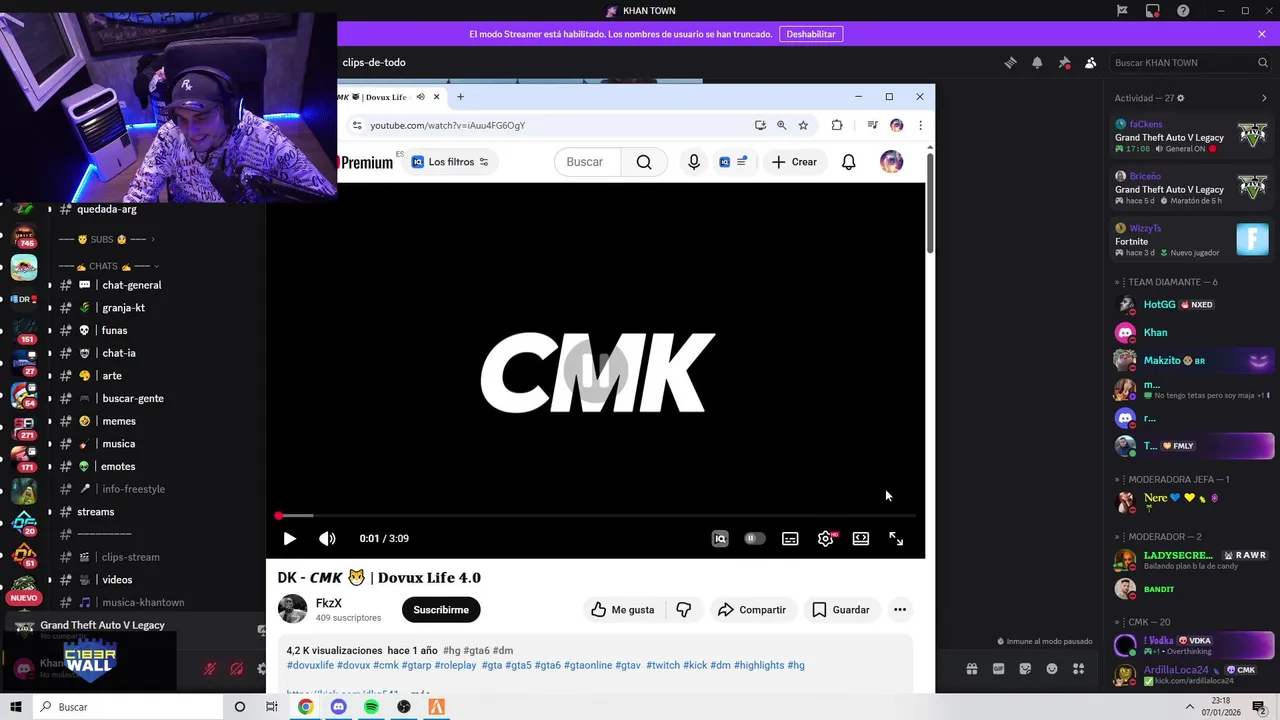Open video more actions three dots

click(x=900, y=610)
